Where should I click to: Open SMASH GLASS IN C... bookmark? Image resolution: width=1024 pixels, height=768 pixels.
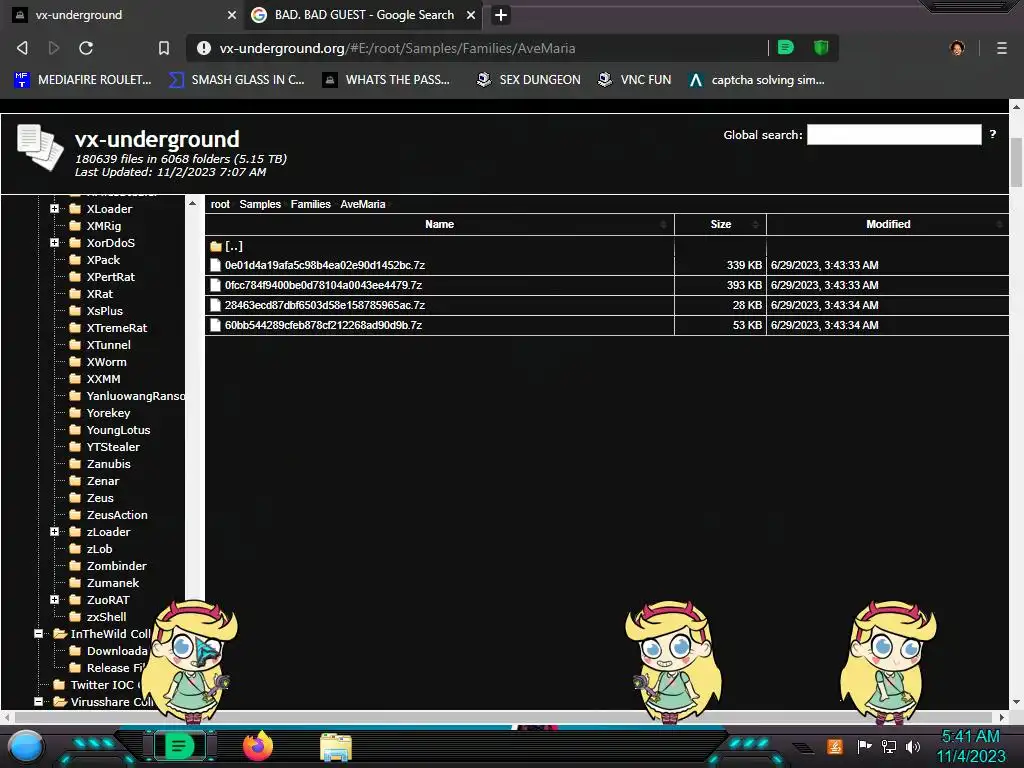236,80
